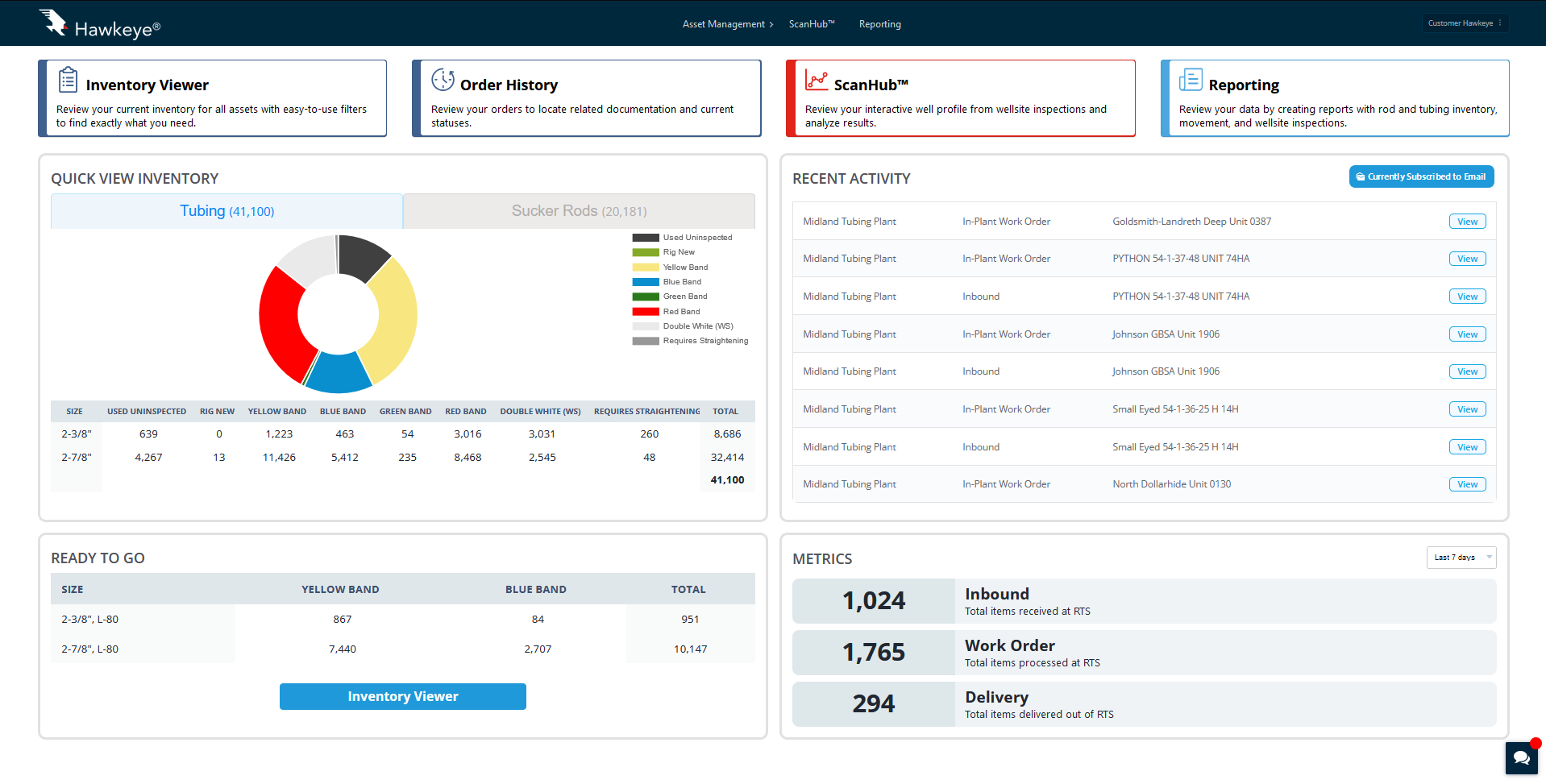The height and width of the screenshot is (784, 1546).
Task: View Goldsmith-Landreth Deep Unit 0387 activity
Action: coord(1468,222)
